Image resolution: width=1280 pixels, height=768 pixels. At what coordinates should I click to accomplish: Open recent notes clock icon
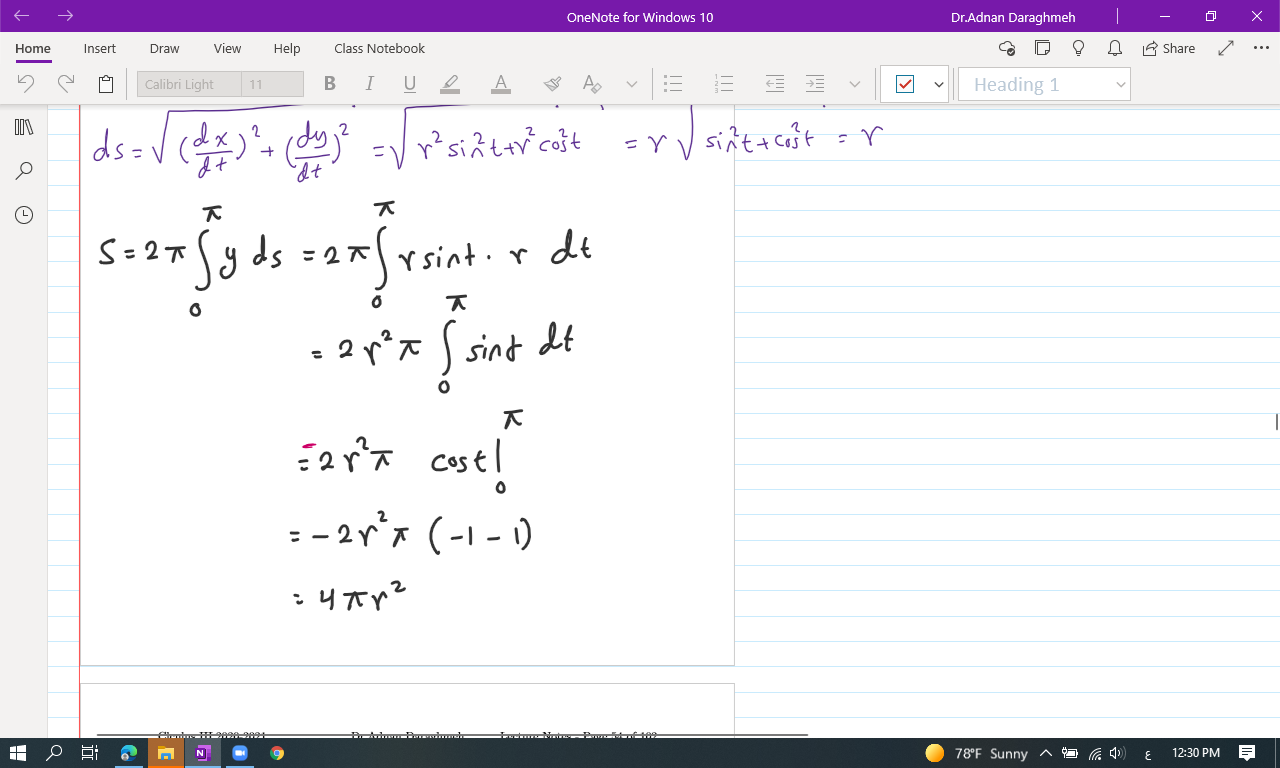tap(24, 215)
